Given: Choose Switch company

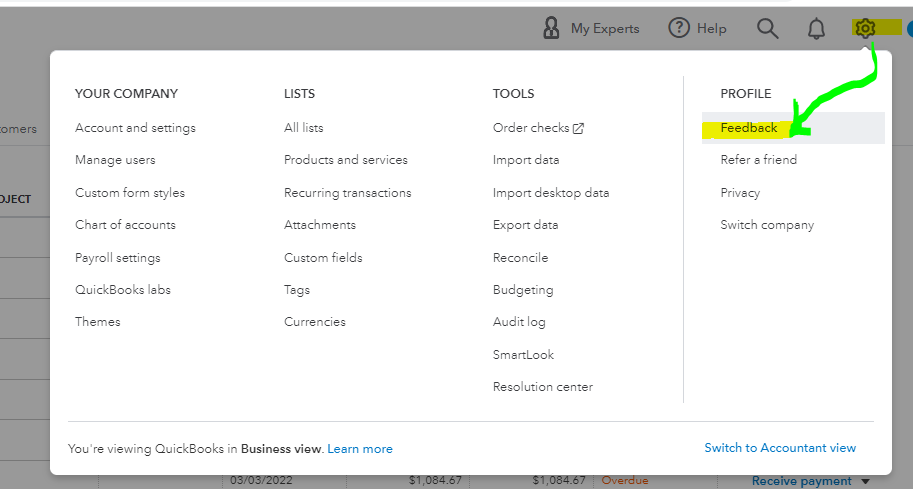Looking at the screenshot, I should 767,225.
